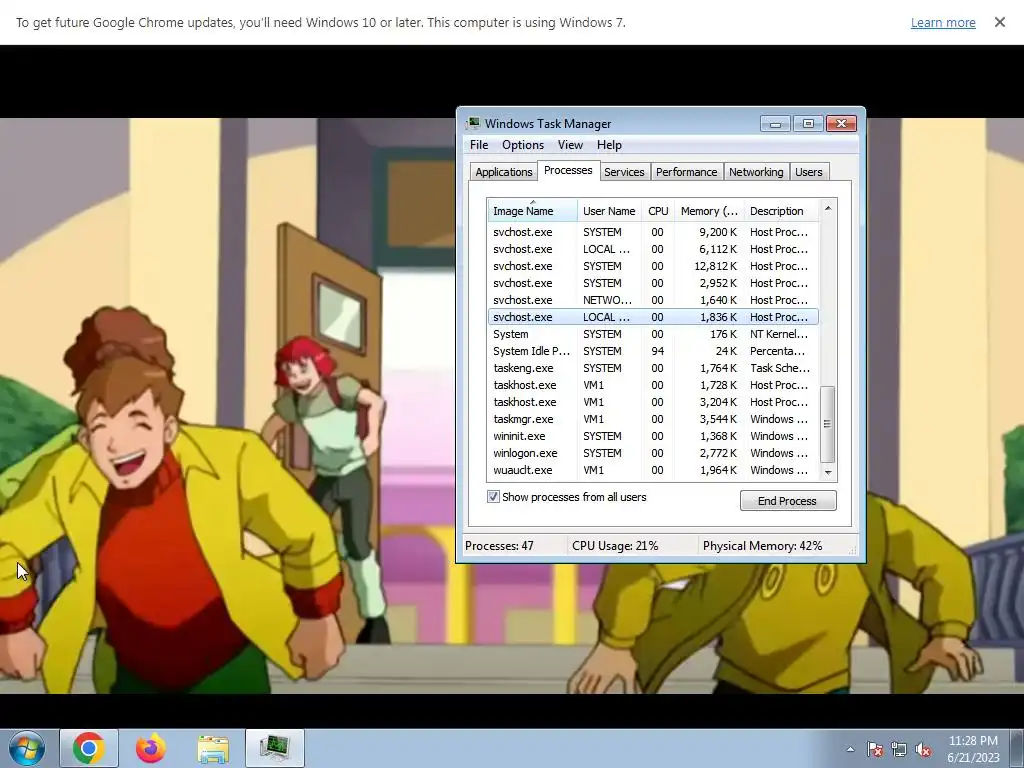Click the muted volume tray icon
1024x768 pixels.
pyautogui.click(x=923, y=749)
